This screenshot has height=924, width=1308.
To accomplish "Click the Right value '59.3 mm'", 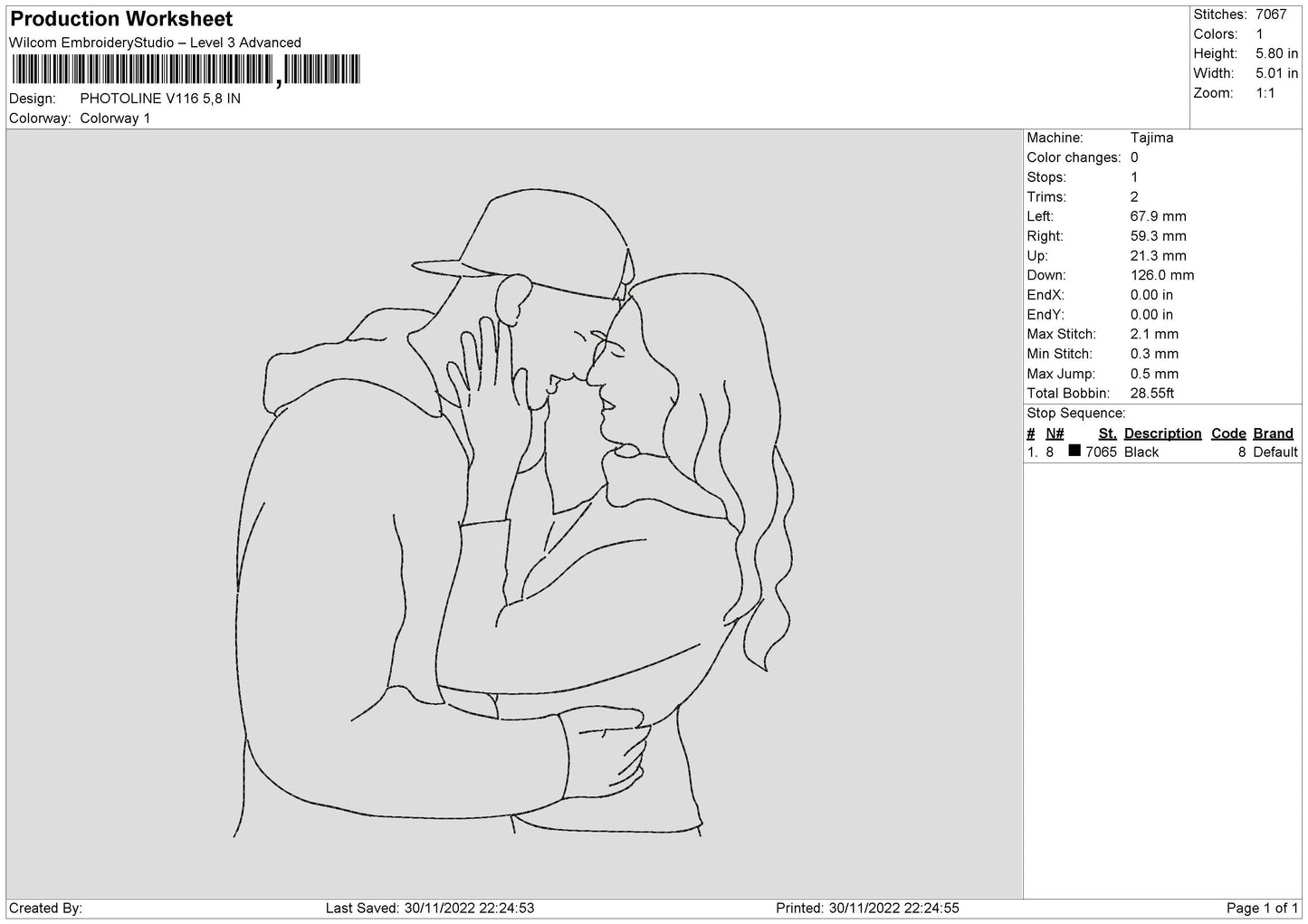I will pyautogui.click(x=1158, y=236).
